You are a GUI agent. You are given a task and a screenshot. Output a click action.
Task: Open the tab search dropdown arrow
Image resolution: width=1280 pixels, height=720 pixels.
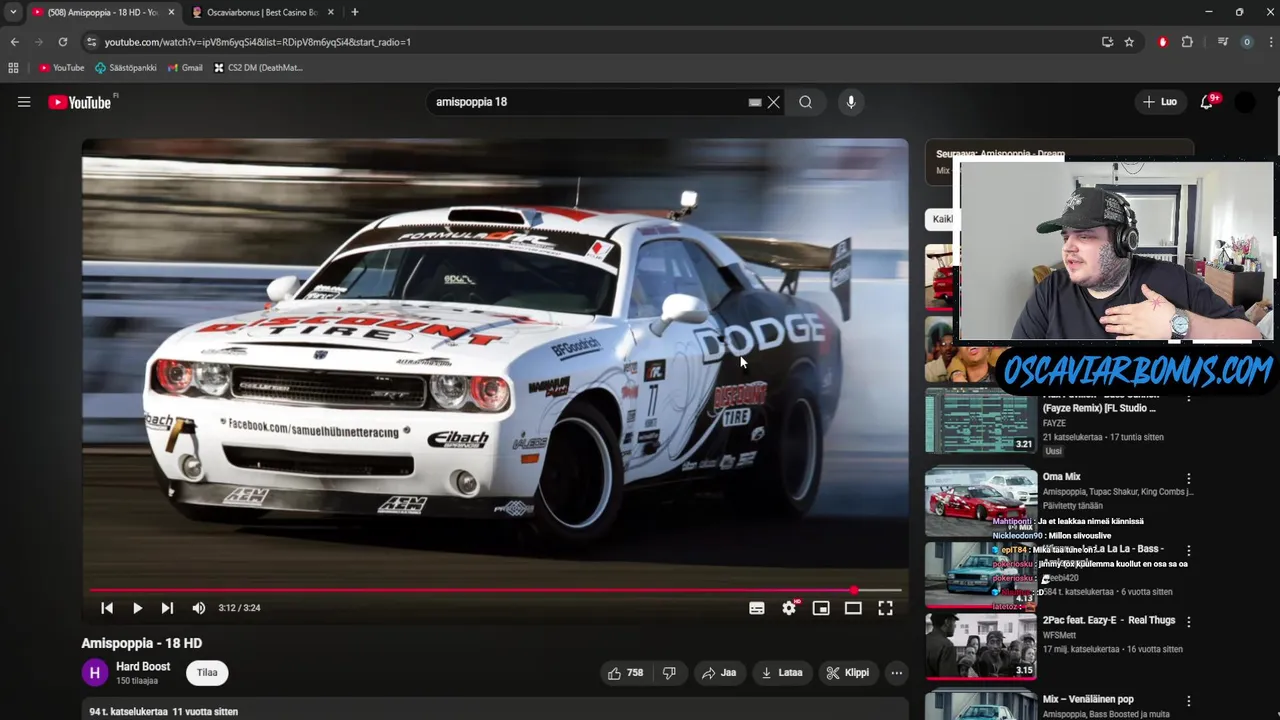[x=13, y=12]
